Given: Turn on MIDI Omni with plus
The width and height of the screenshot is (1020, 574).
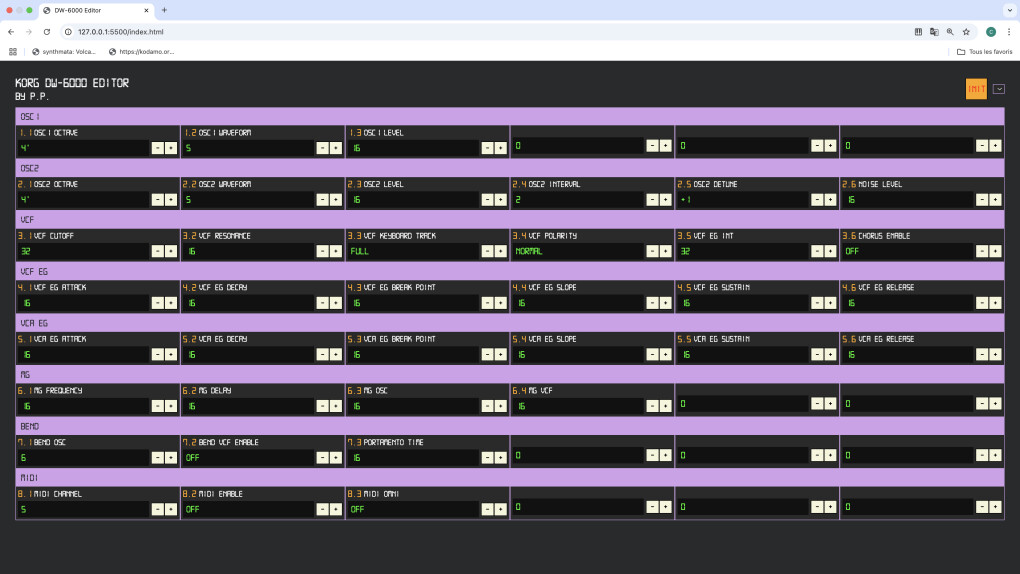Looking at the screenshot, I should tap(501, 509).
